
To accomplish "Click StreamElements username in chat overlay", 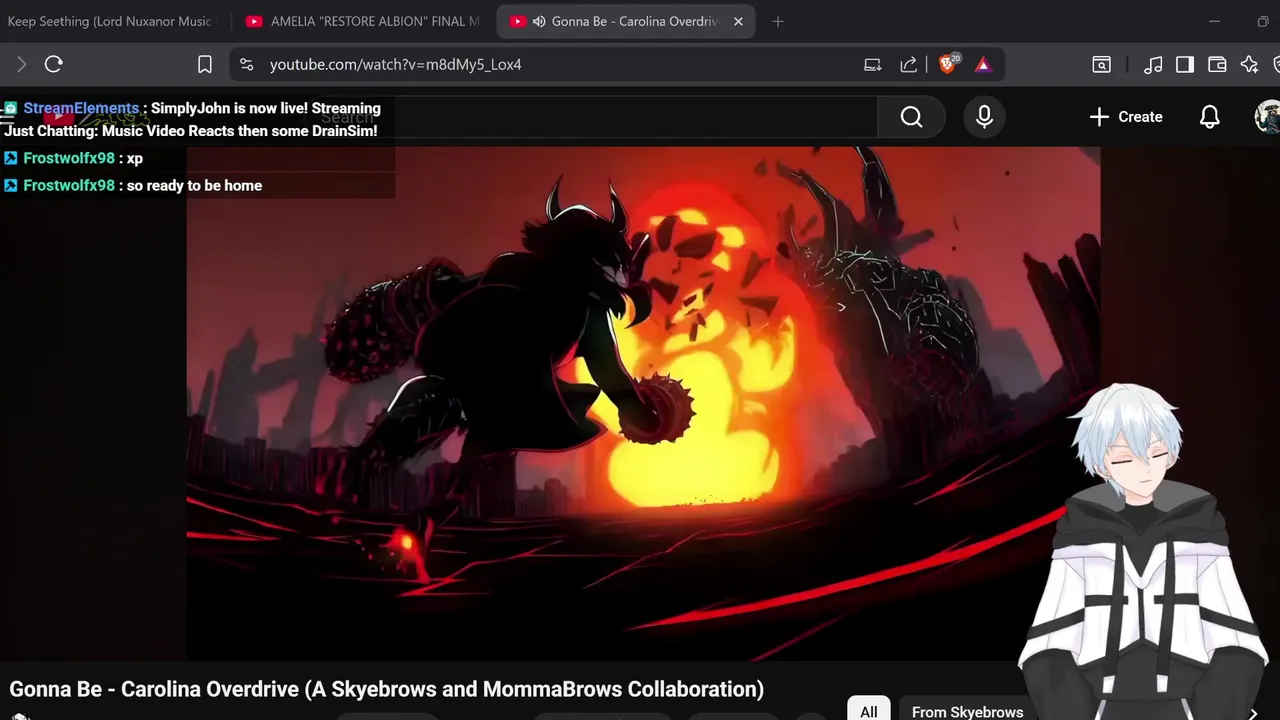I will [81, 108].
